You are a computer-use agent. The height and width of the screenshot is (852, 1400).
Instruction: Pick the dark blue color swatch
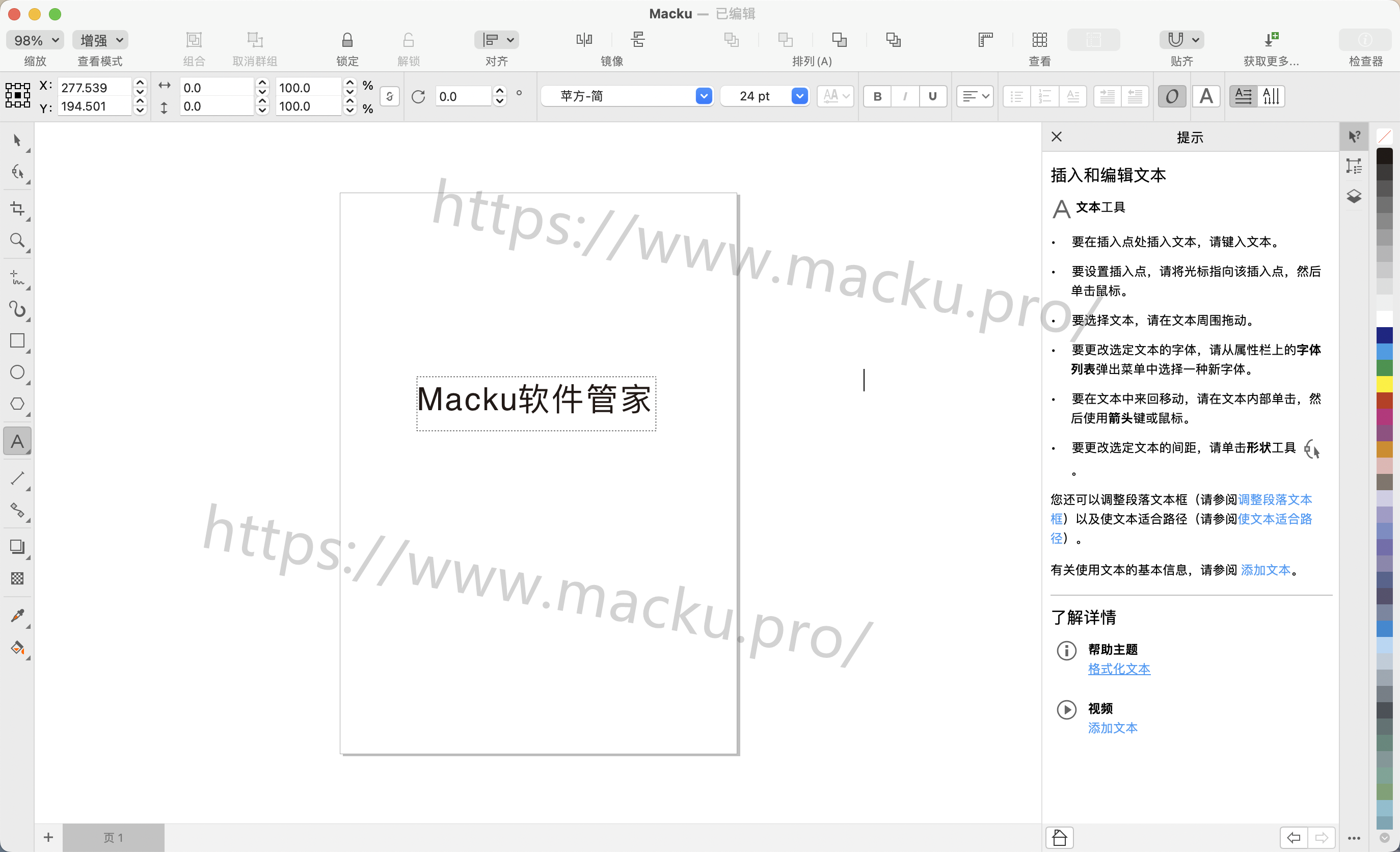click(1385, 335)
